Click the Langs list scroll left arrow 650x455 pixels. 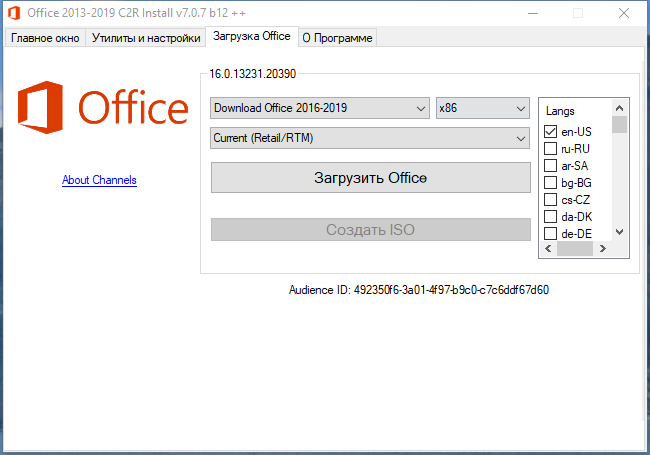click(x=548, y=249)
